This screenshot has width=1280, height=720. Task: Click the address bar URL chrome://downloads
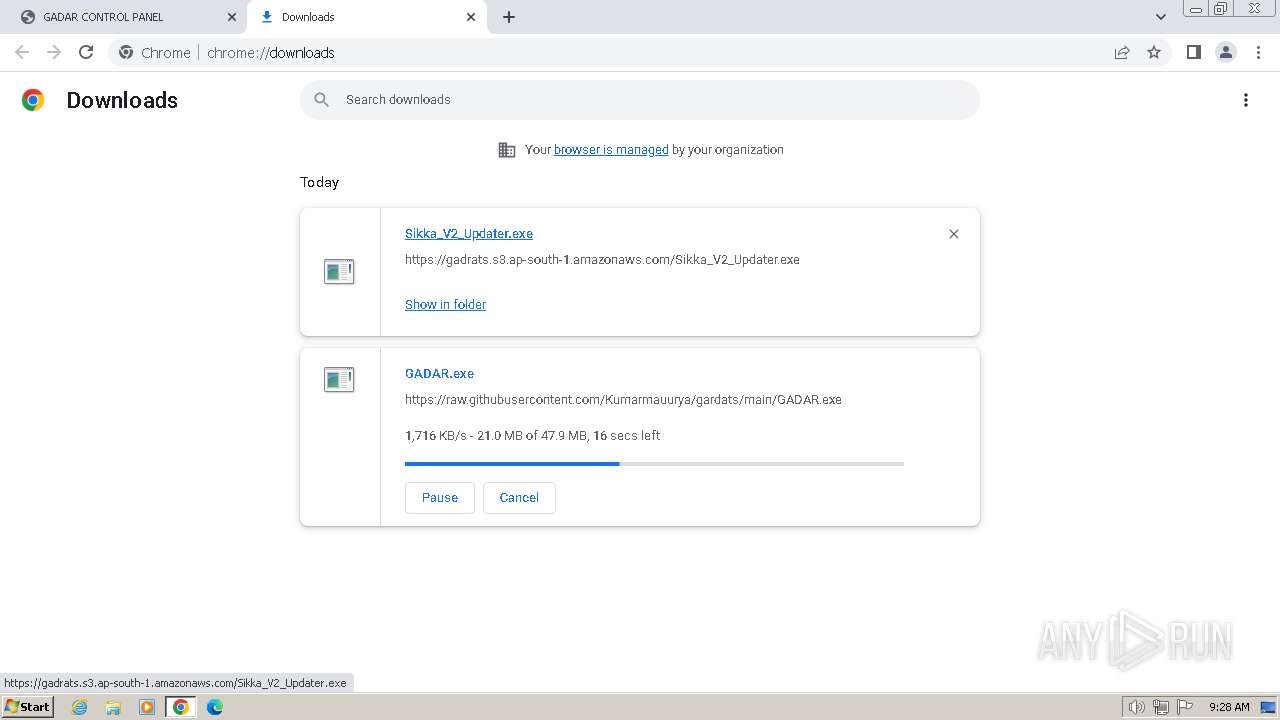271,53
